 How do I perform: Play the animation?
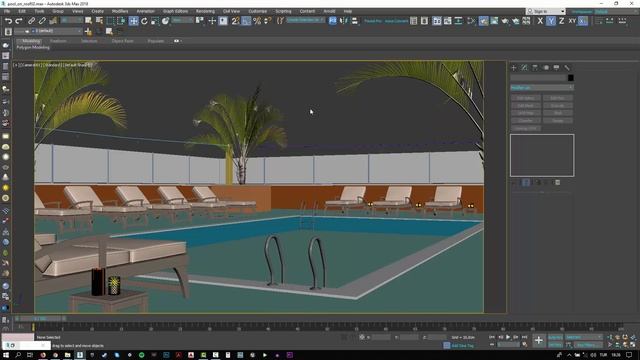pos(508,337)
